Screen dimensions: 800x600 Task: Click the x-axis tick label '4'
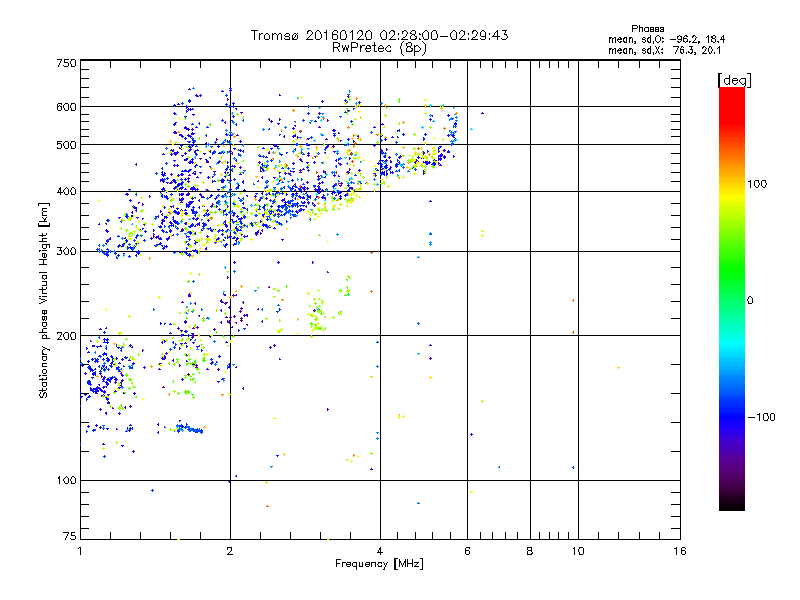(x=380, y=551)
